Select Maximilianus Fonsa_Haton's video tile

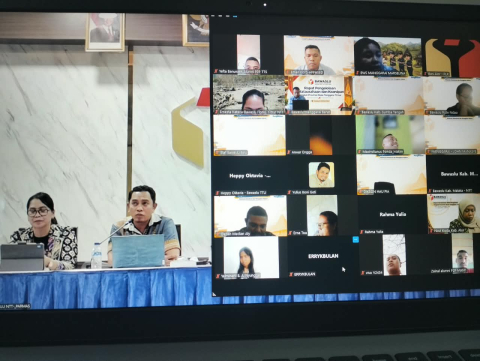[x=390, y=135]
